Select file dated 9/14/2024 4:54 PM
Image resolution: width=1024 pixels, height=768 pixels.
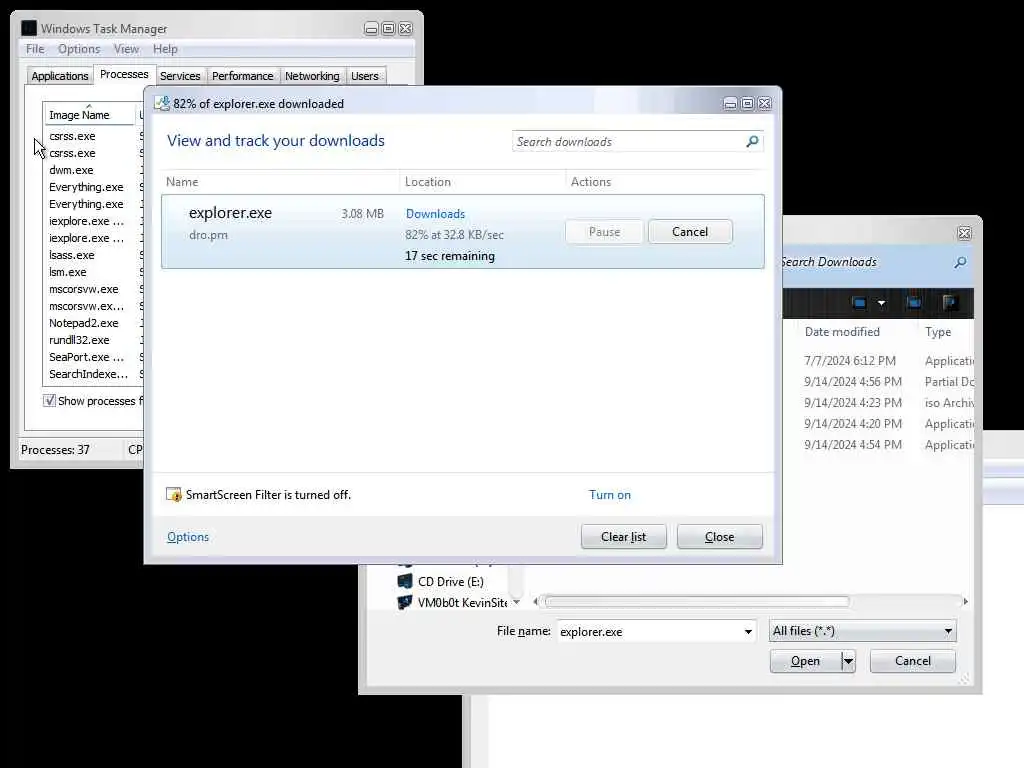(x=853, y=444)
